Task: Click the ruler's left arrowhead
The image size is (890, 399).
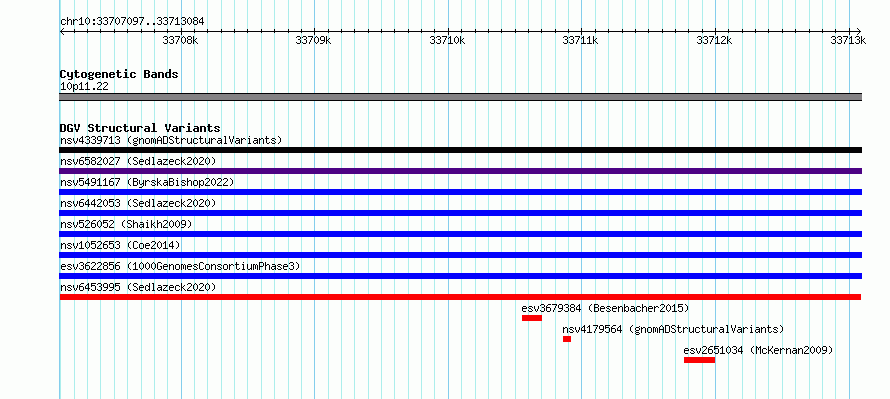Action: [x=62, y=31]
